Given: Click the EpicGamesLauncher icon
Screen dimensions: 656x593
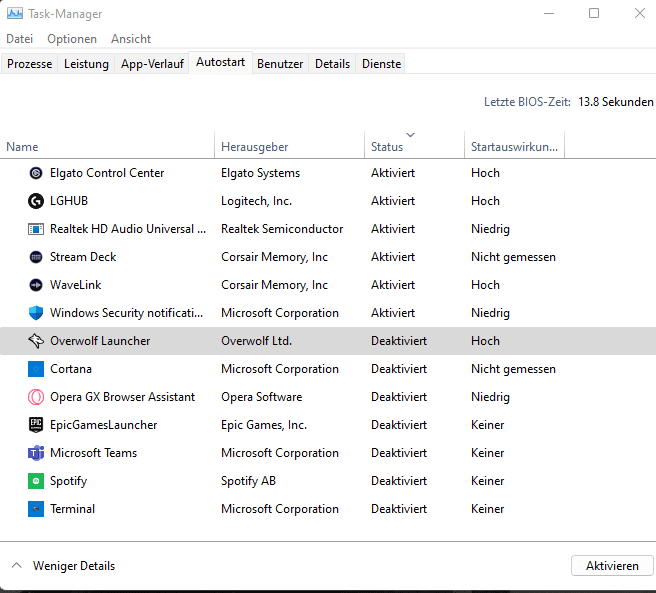Looking at the screenshot, I should (x=36, y=425).
